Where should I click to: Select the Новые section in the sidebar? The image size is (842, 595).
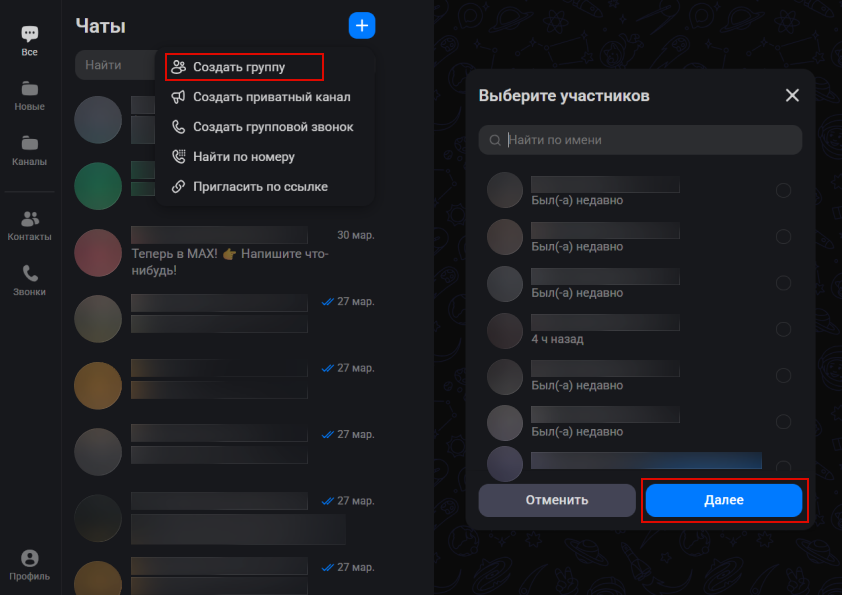[x=29, y=95]
